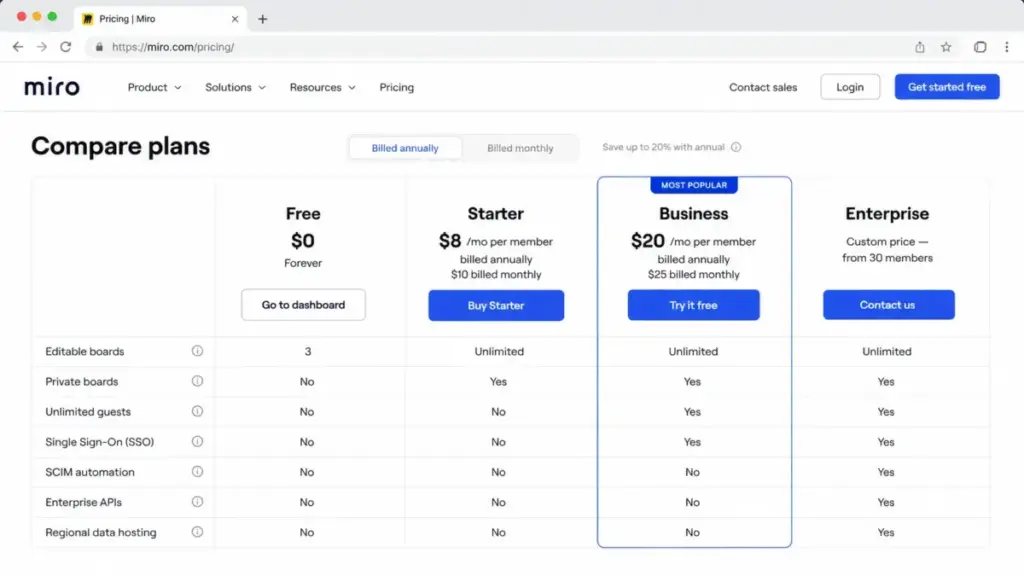
Task: Click info icon for Editable boards
Action: point(197,351)
